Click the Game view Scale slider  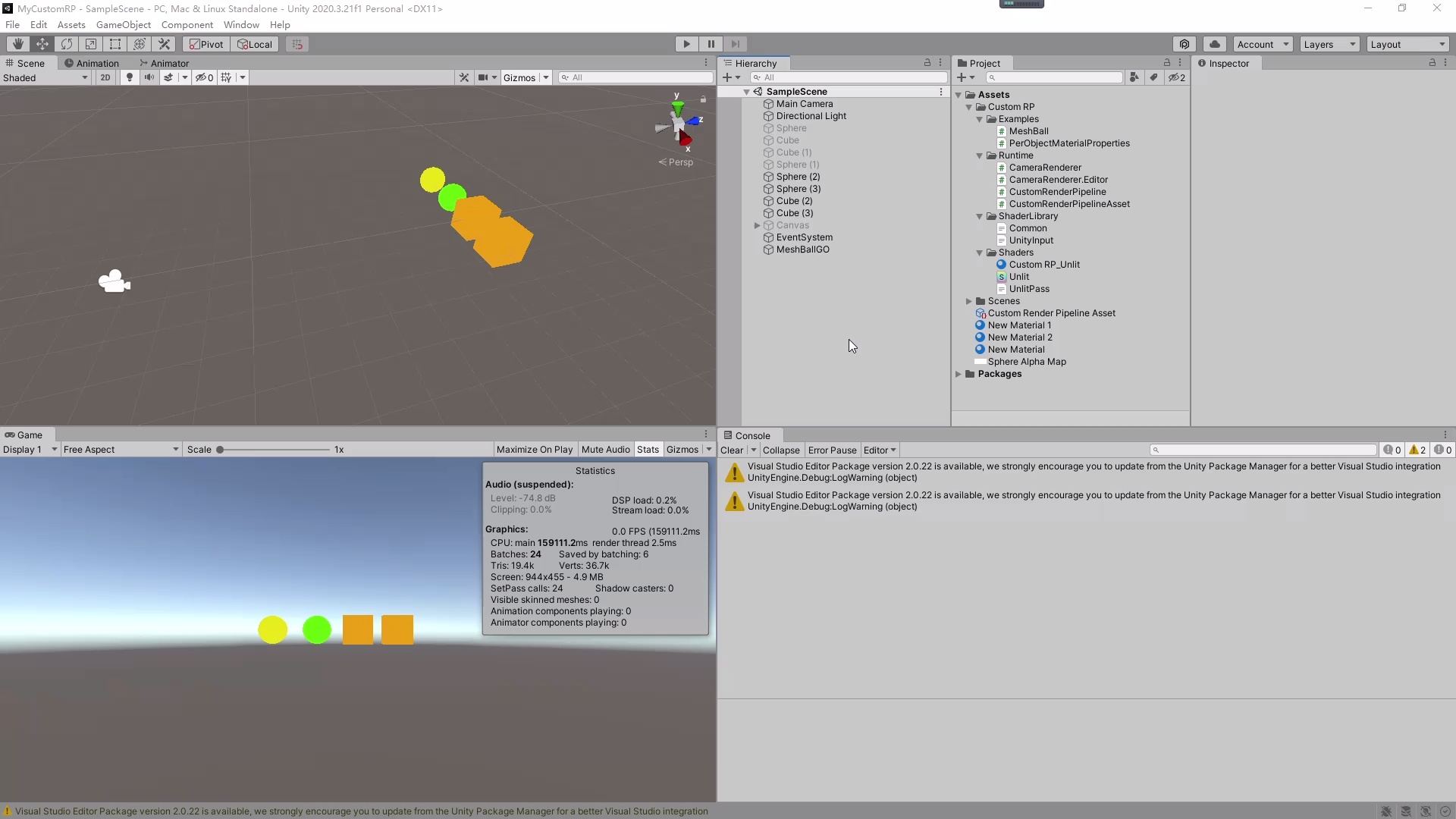pos(273,450)
